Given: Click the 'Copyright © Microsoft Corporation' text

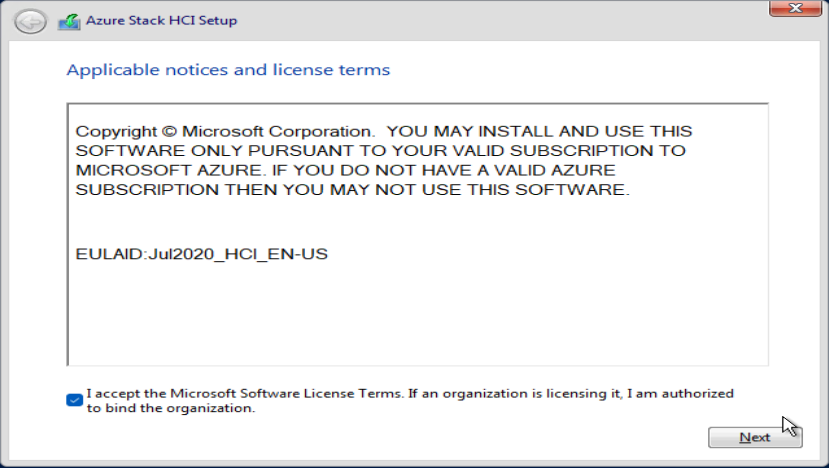Looking at the screenshot, I should (x=226, y=131).
